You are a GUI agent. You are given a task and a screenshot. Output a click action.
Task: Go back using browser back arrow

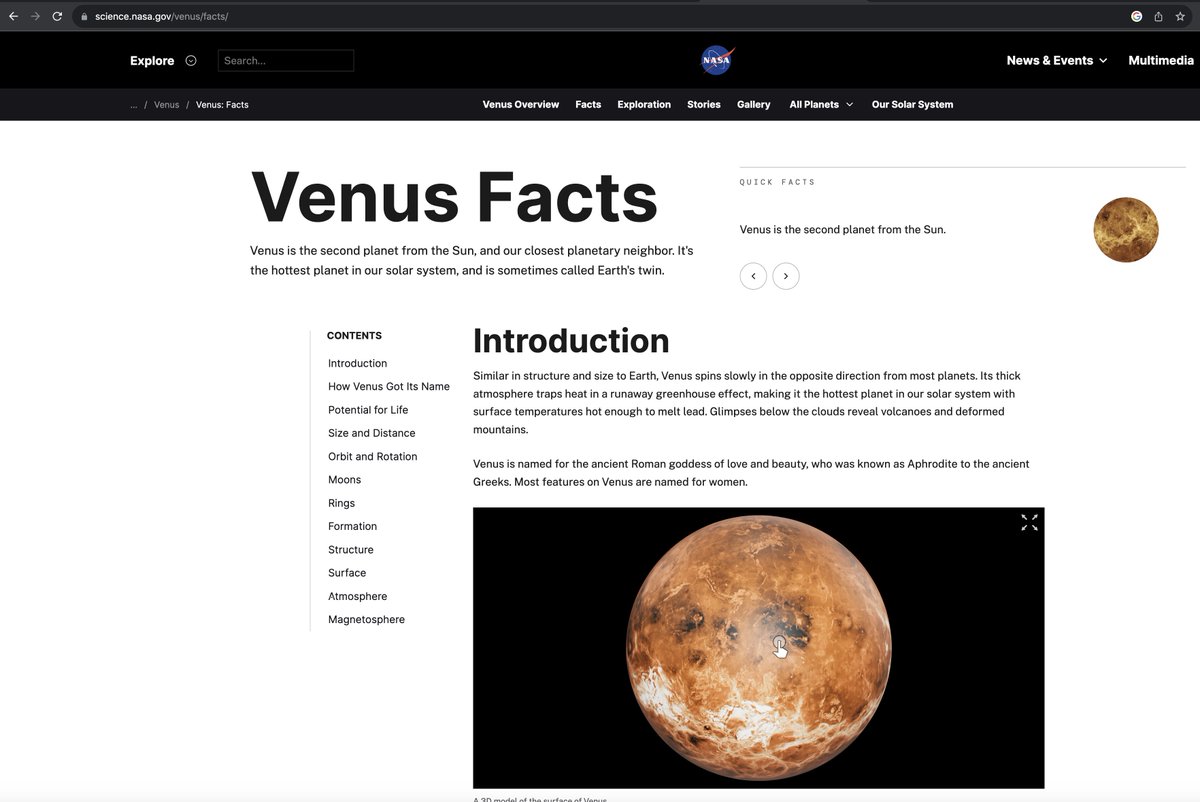tap(13, 17)
